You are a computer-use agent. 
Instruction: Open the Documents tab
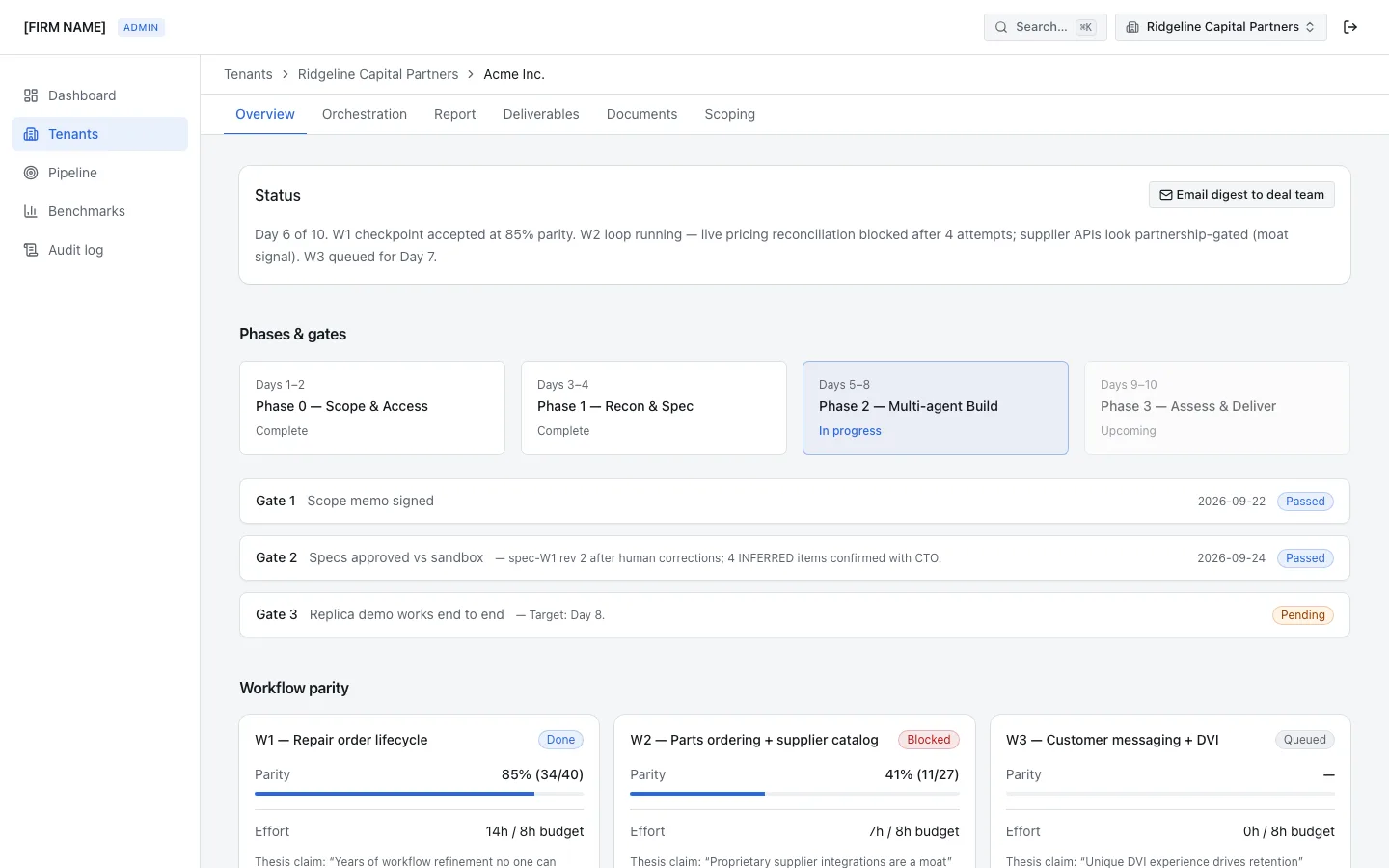pos(642,114)
